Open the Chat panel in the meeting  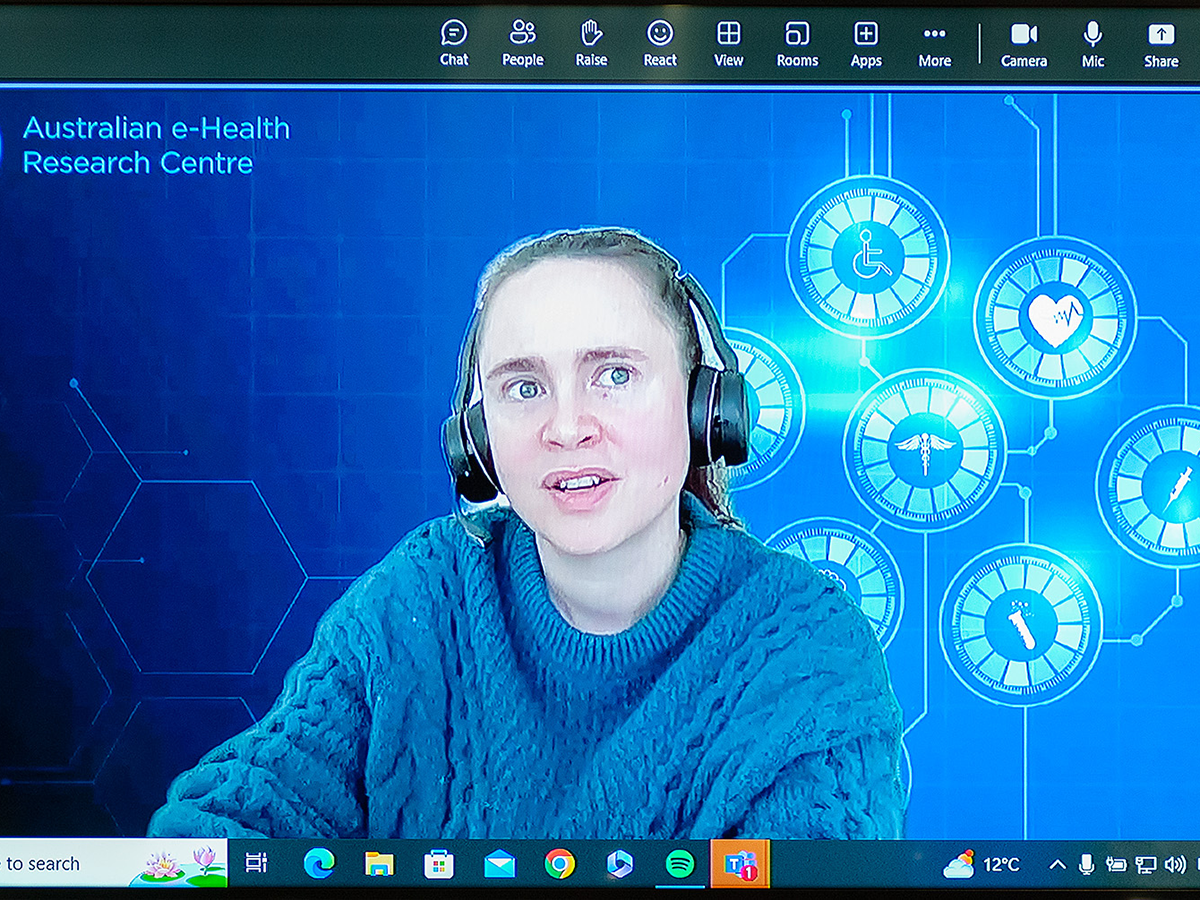point(454,44)
